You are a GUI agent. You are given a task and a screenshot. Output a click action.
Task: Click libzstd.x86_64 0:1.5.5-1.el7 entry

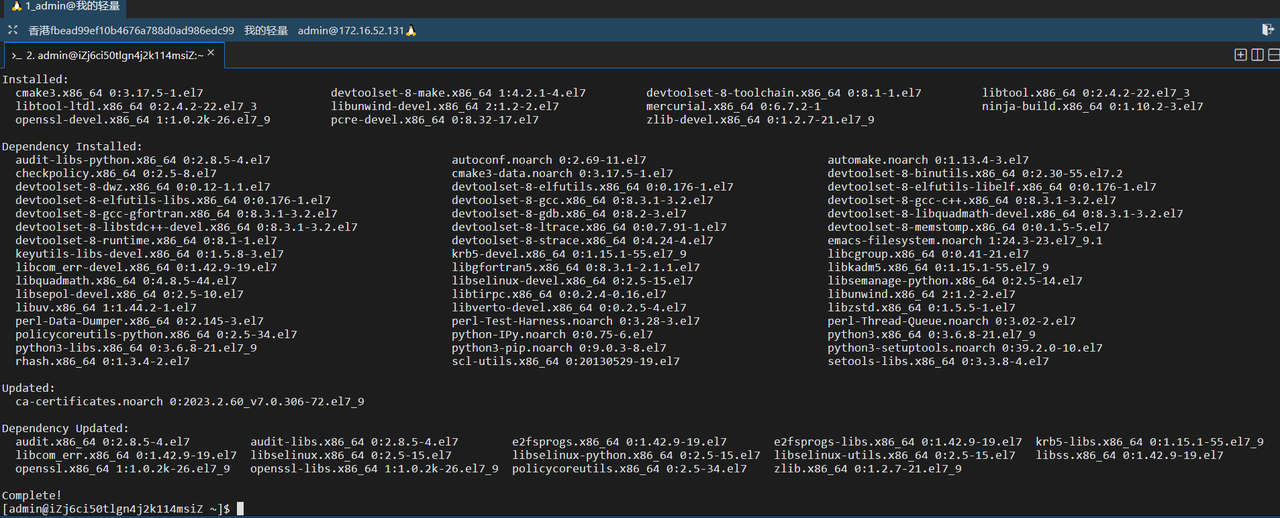(x=921, y=308)
